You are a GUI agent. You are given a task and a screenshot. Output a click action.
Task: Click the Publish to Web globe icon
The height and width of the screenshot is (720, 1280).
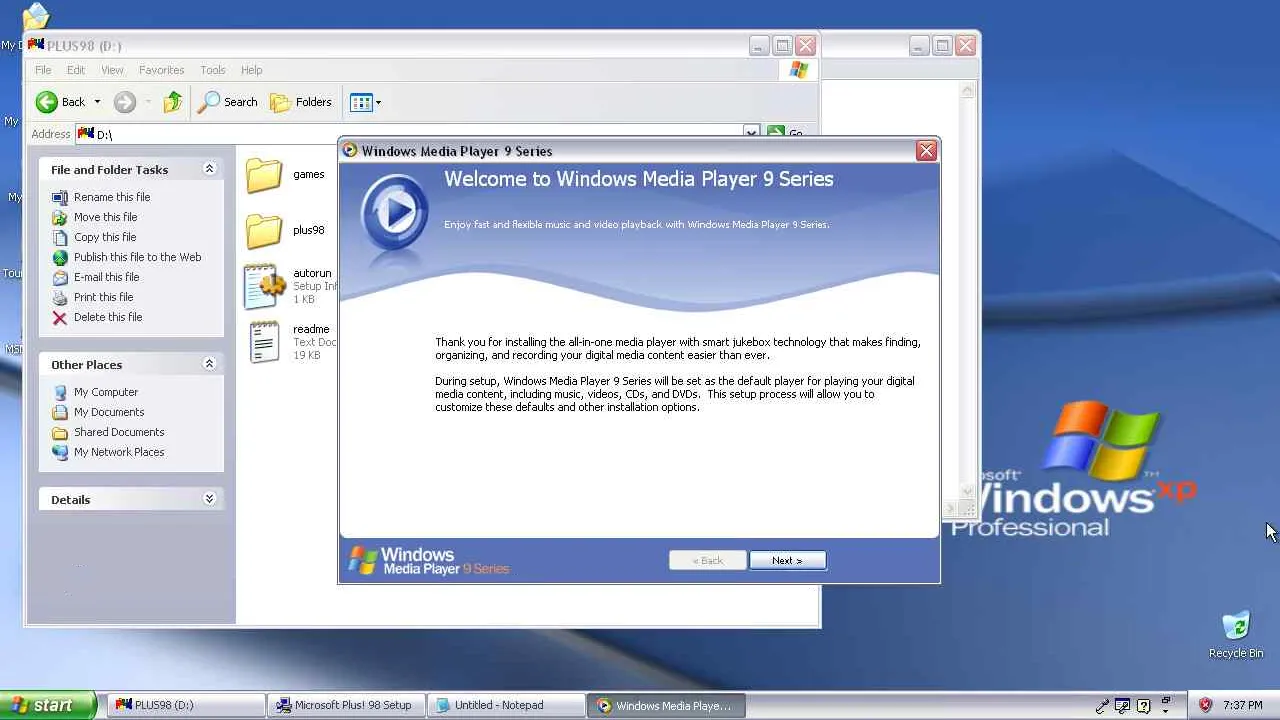pyautogui.click(x=60, y=258)
